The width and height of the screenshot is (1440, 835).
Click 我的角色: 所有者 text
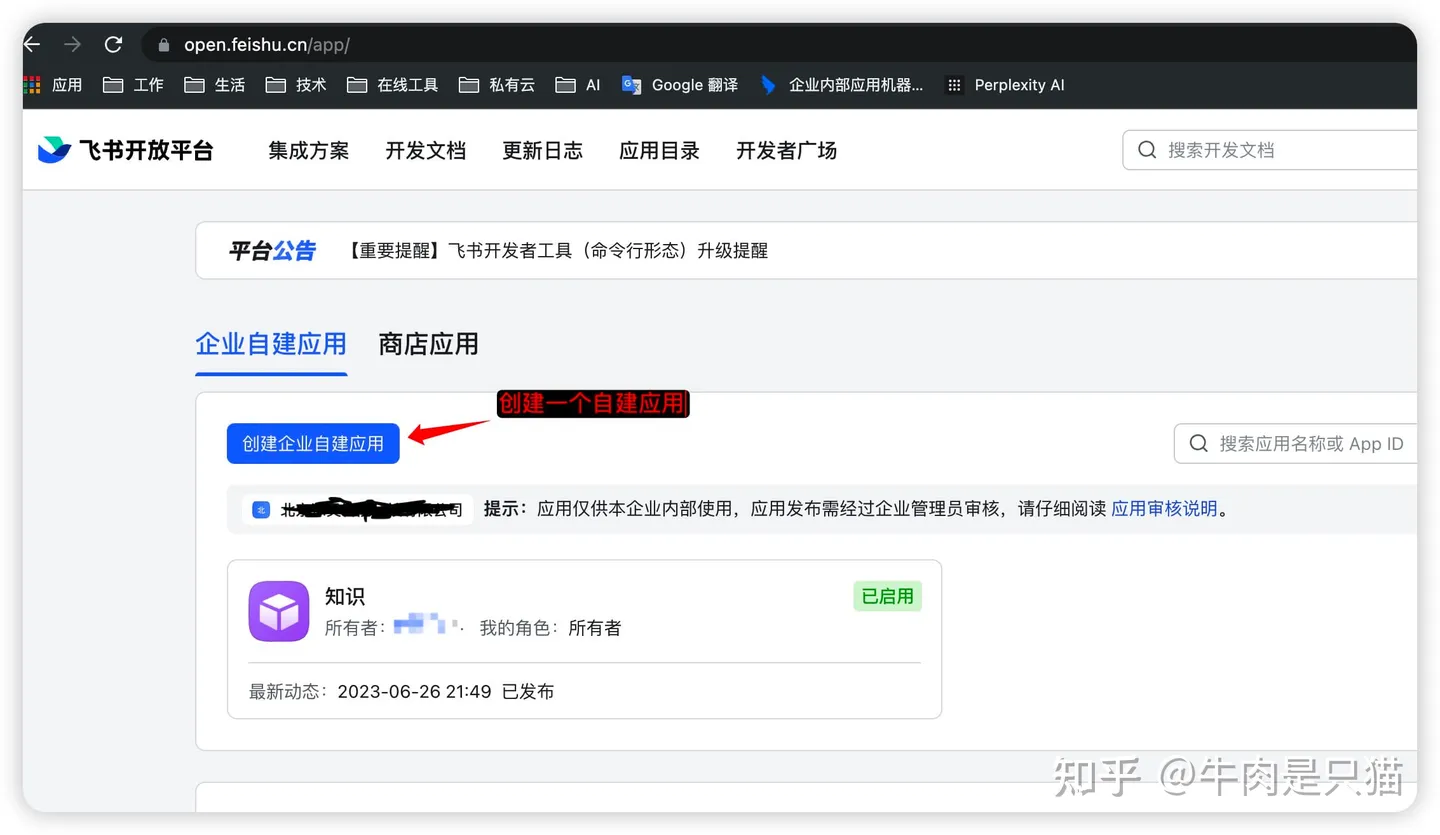pos(550,628)
